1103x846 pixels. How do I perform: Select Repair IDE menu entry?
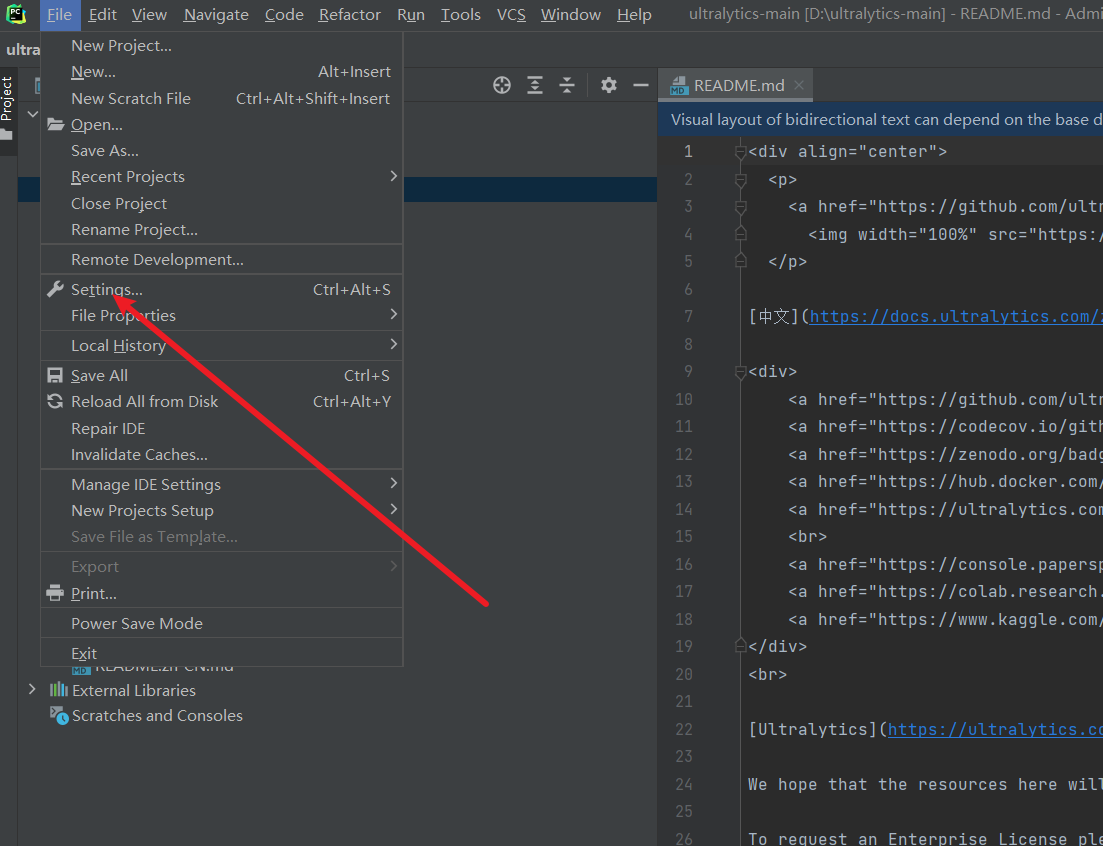click(222, 428)
